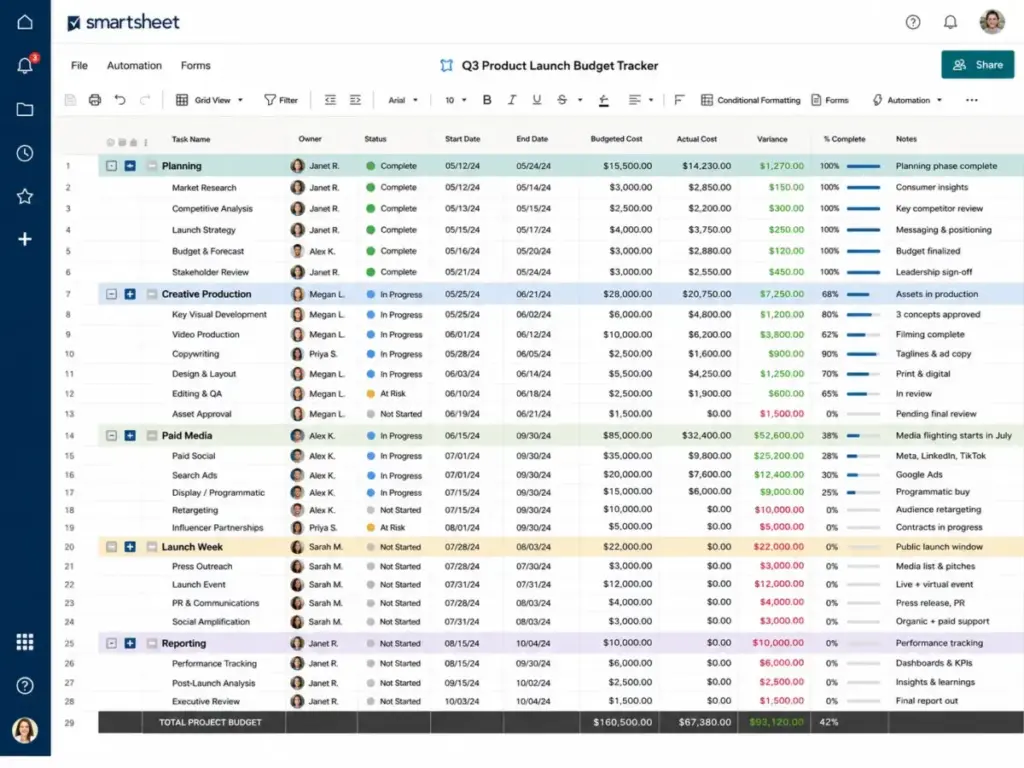1024x768 pixels.
Task: Click the Print icon in toolbar
Action: click(95, 100)
